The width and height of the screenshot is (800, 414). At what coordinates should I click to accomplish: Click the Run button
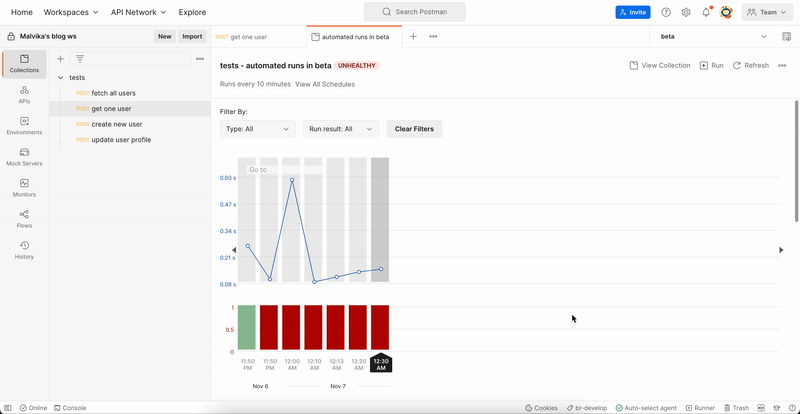[711, 65]
